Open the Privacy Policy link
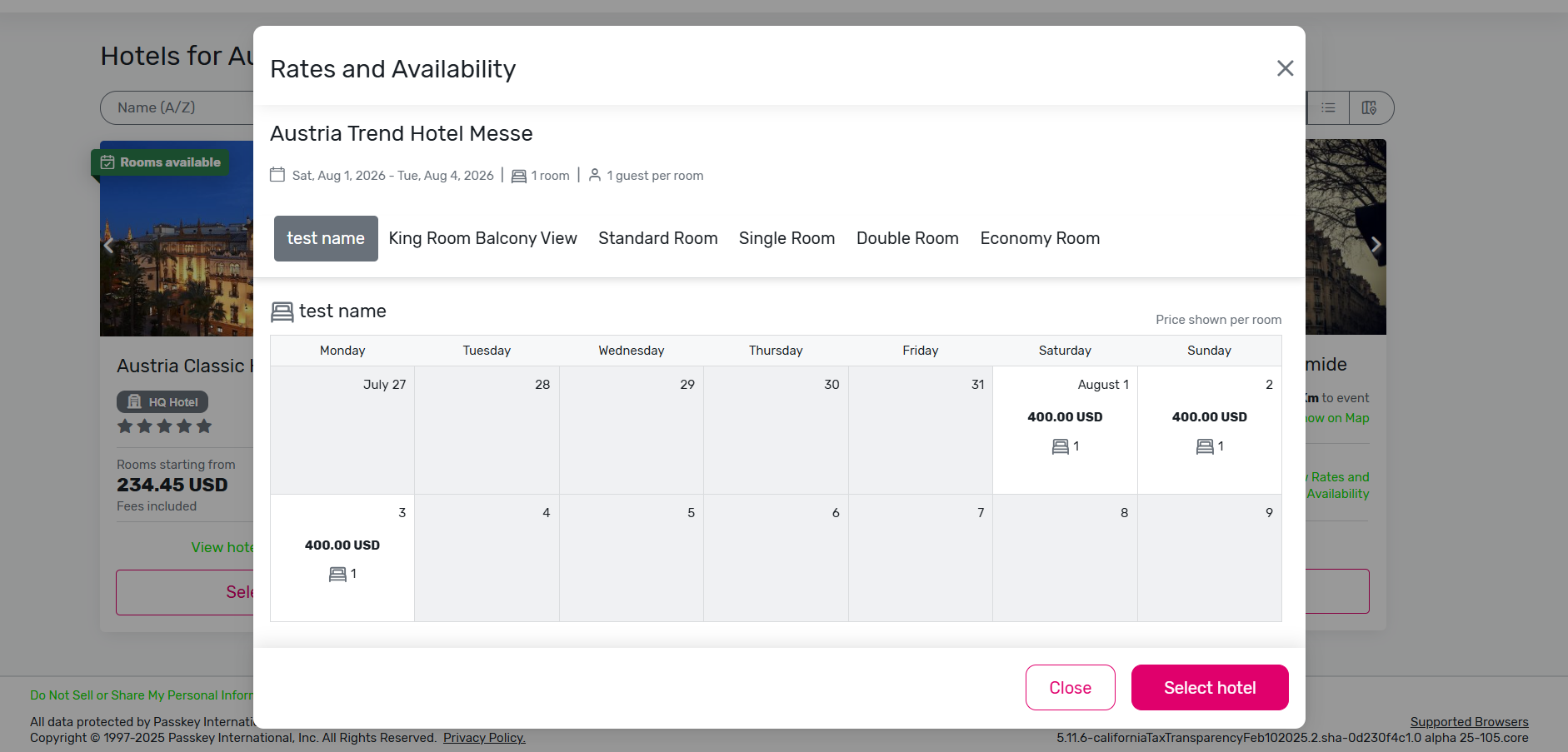Image resolution: width=1568 pixels, height=752 pixels. [484, 738]
